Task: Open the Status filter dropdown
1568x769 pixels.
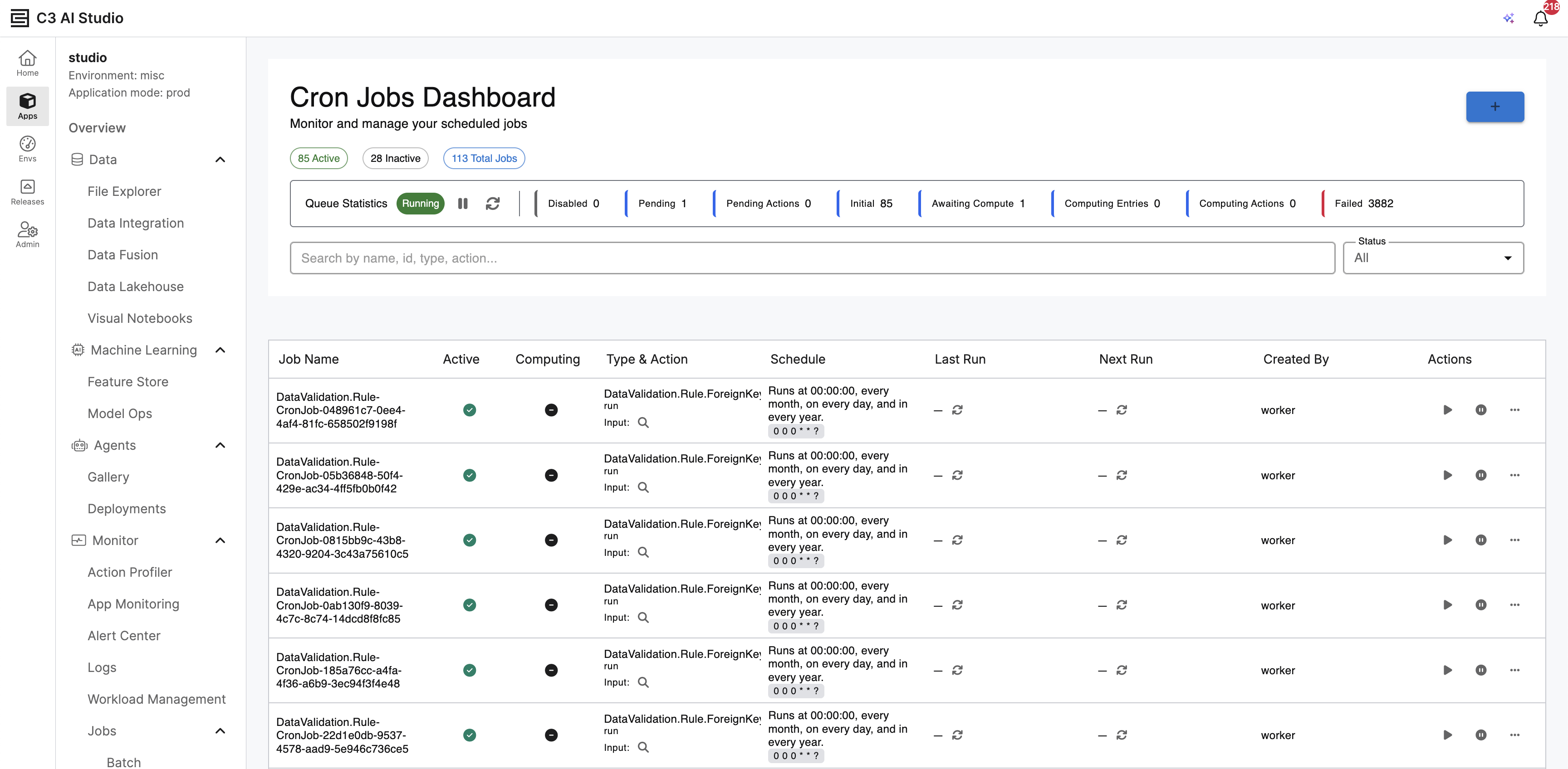Action: pos(1433,258)
